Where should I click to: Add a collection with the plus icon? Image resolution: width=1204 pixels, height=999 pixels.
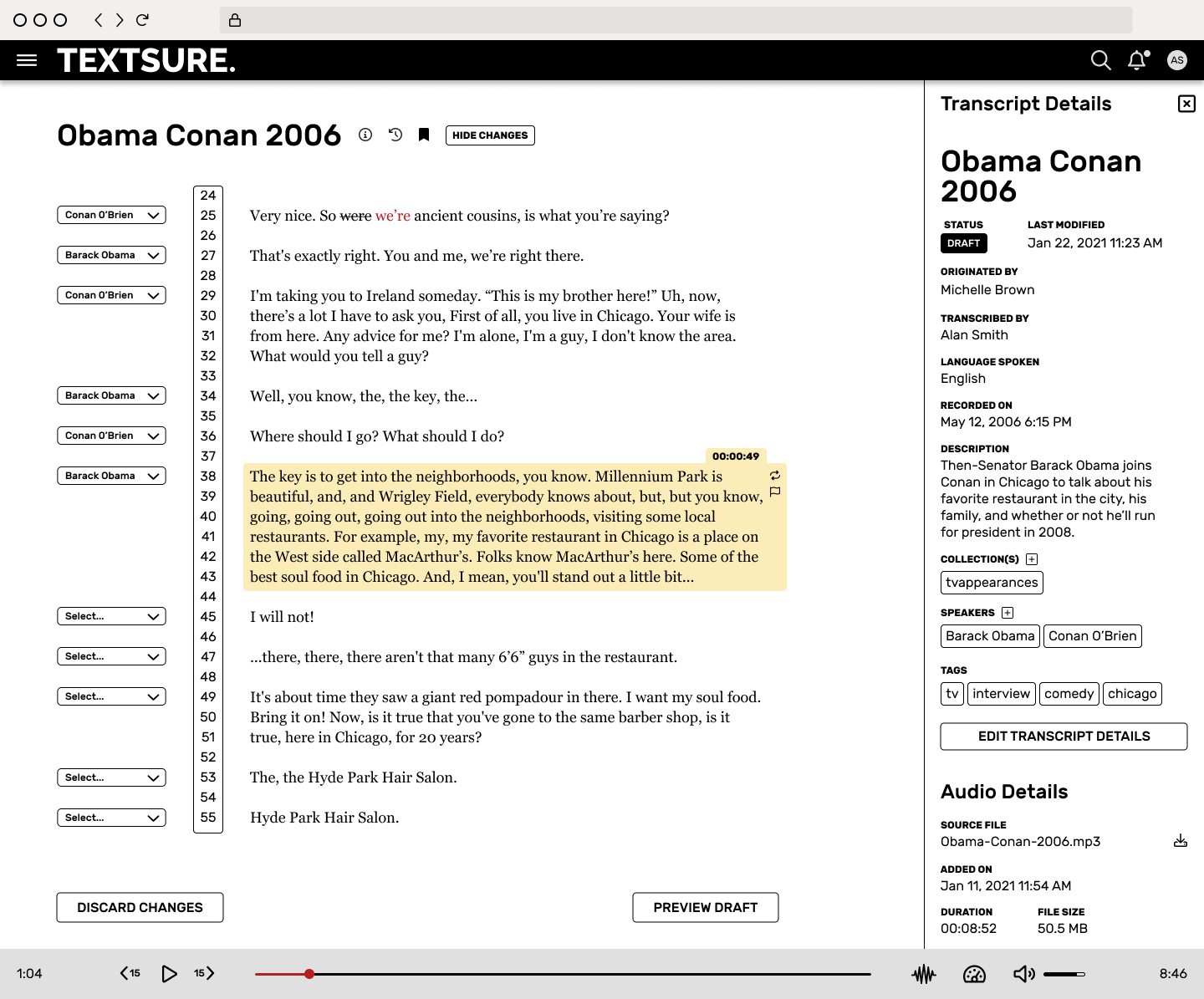(x=1032, y=559)
